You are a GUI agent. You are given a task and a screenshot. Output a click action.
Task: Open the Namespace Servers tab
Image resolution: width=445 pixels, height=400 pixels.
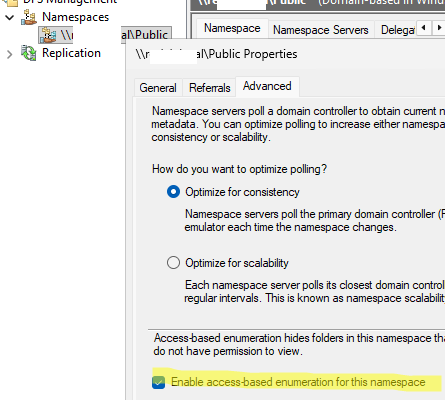(321, 30)
